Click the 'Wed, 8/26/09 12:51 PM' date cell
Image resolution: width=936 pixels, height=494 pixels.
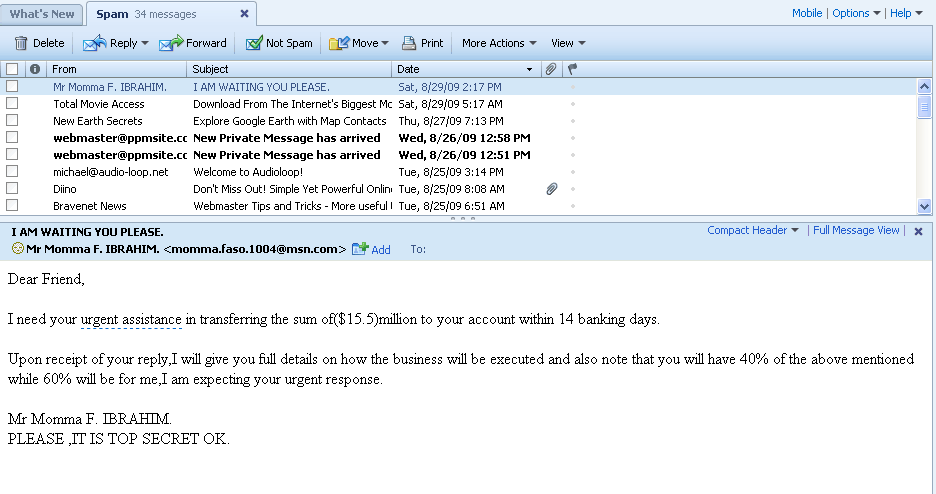tap(464, 155)
